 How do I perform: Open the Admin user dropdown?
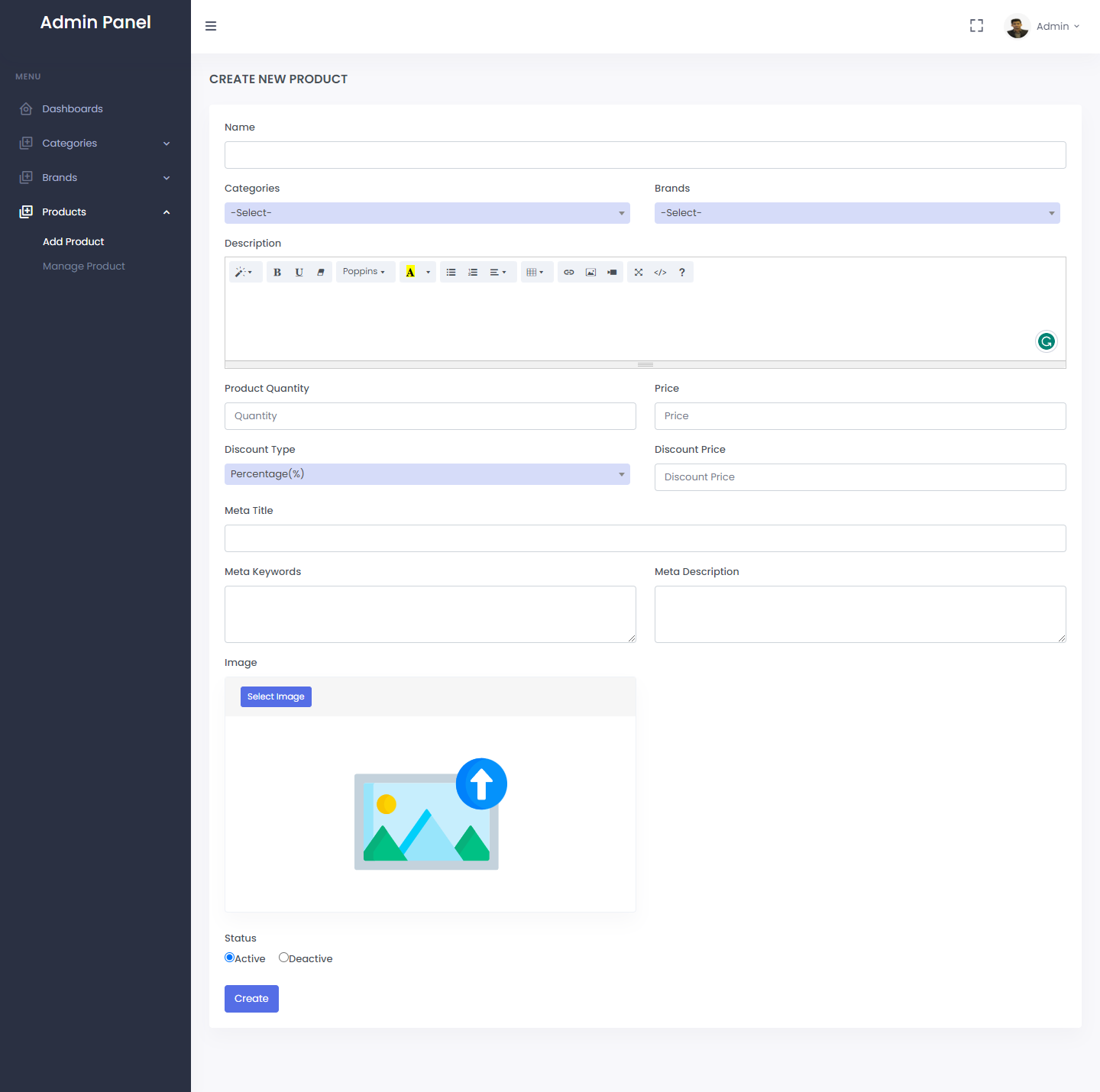pos(1058,26)
